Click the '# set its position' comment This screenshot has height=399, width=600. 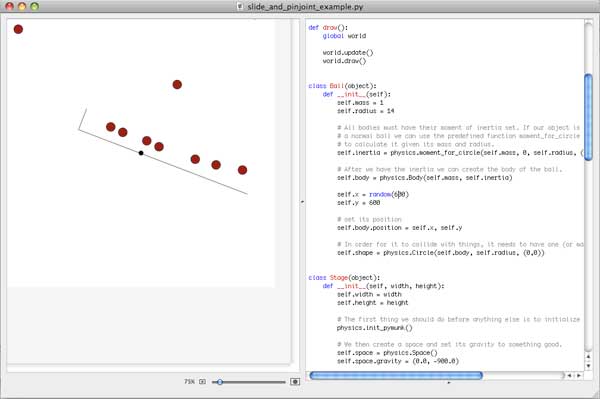[369, 220]
